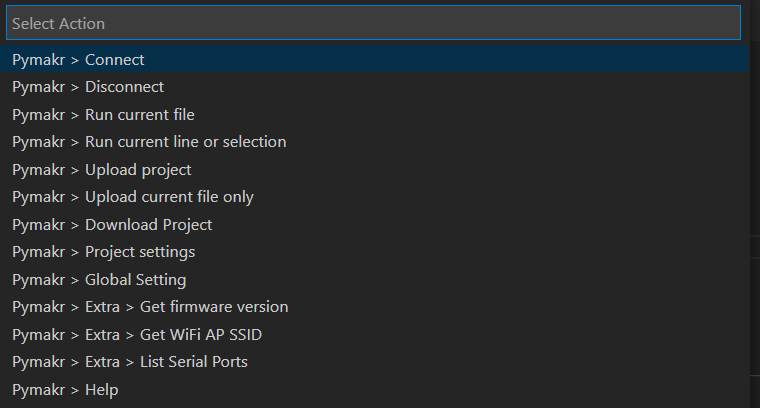The width and height of the screenshot is (760, 408).
Task: Choose Pymakr > Connect
Action: (x=78, y=60)
